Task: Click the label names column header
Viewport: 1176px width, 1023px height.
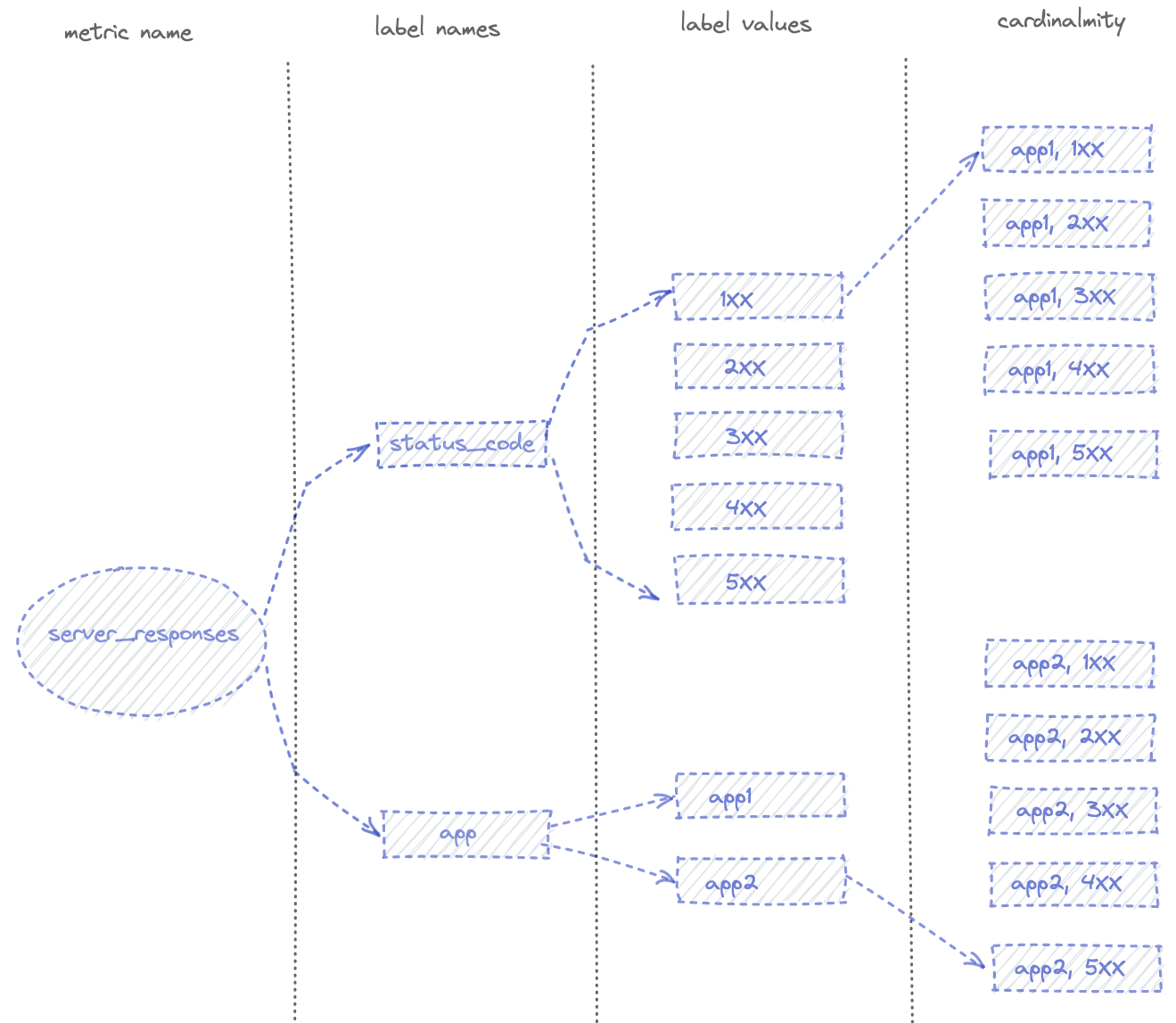Action: tap(438, 27)
